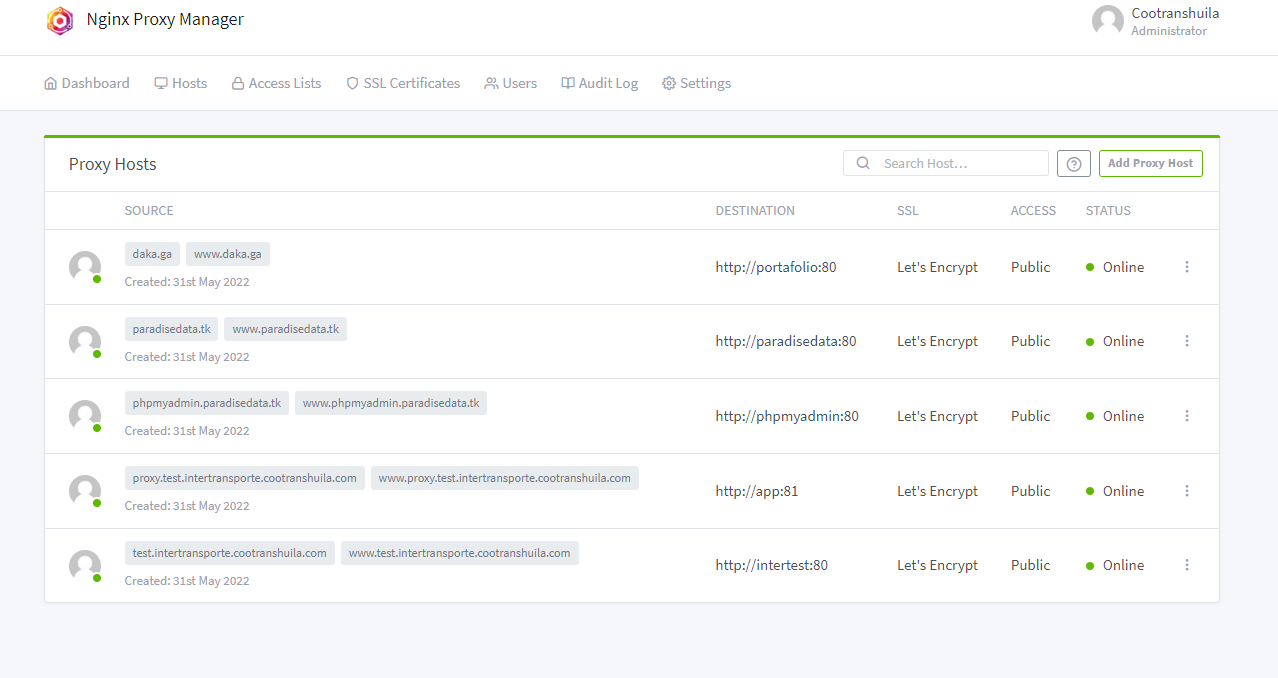1278x678 pixels.
Task: Open three-dot menu for paradisedata.tk host
Action: 1187,341
